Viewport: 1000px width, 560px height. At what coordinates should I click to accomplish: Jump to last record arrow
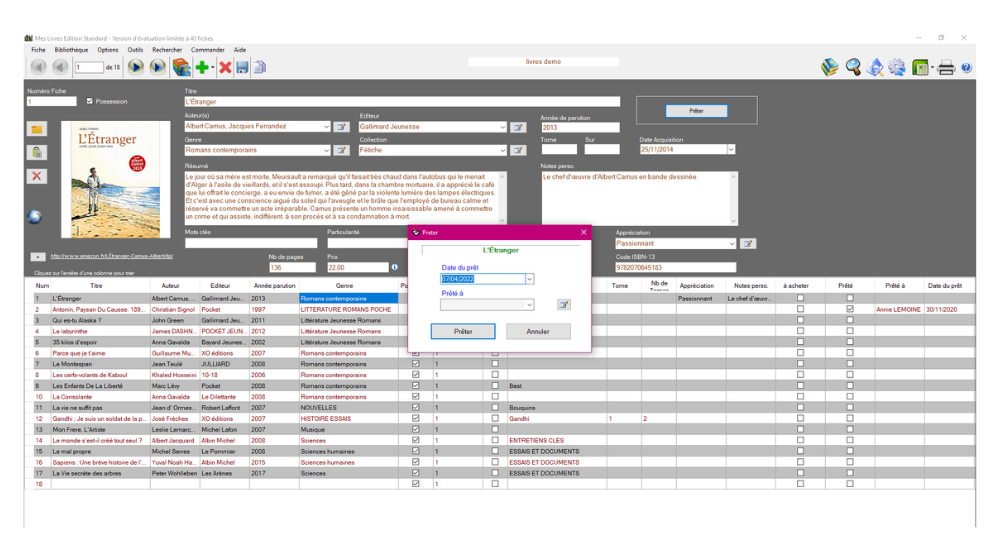click(x=158, y=66)
